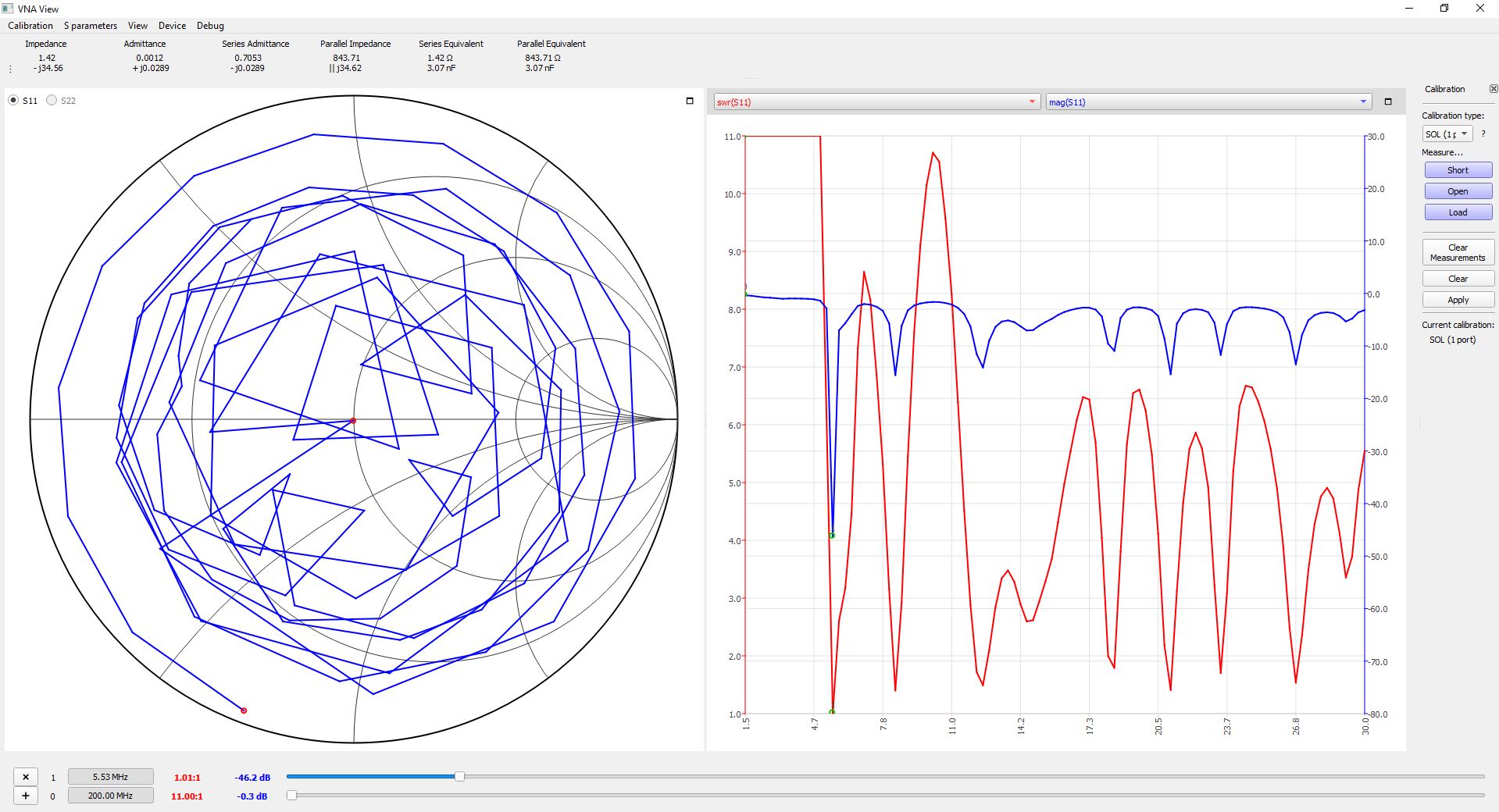Screen dimensions: 1499x812
Task: Open the Device menu
Action: click(172, 26)
